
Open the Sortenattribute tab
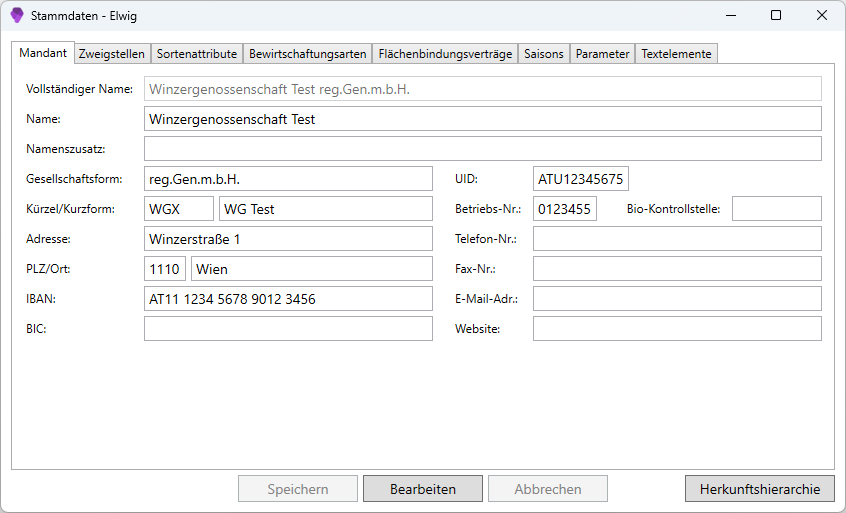pyautogui.click(x=197, y=54)
